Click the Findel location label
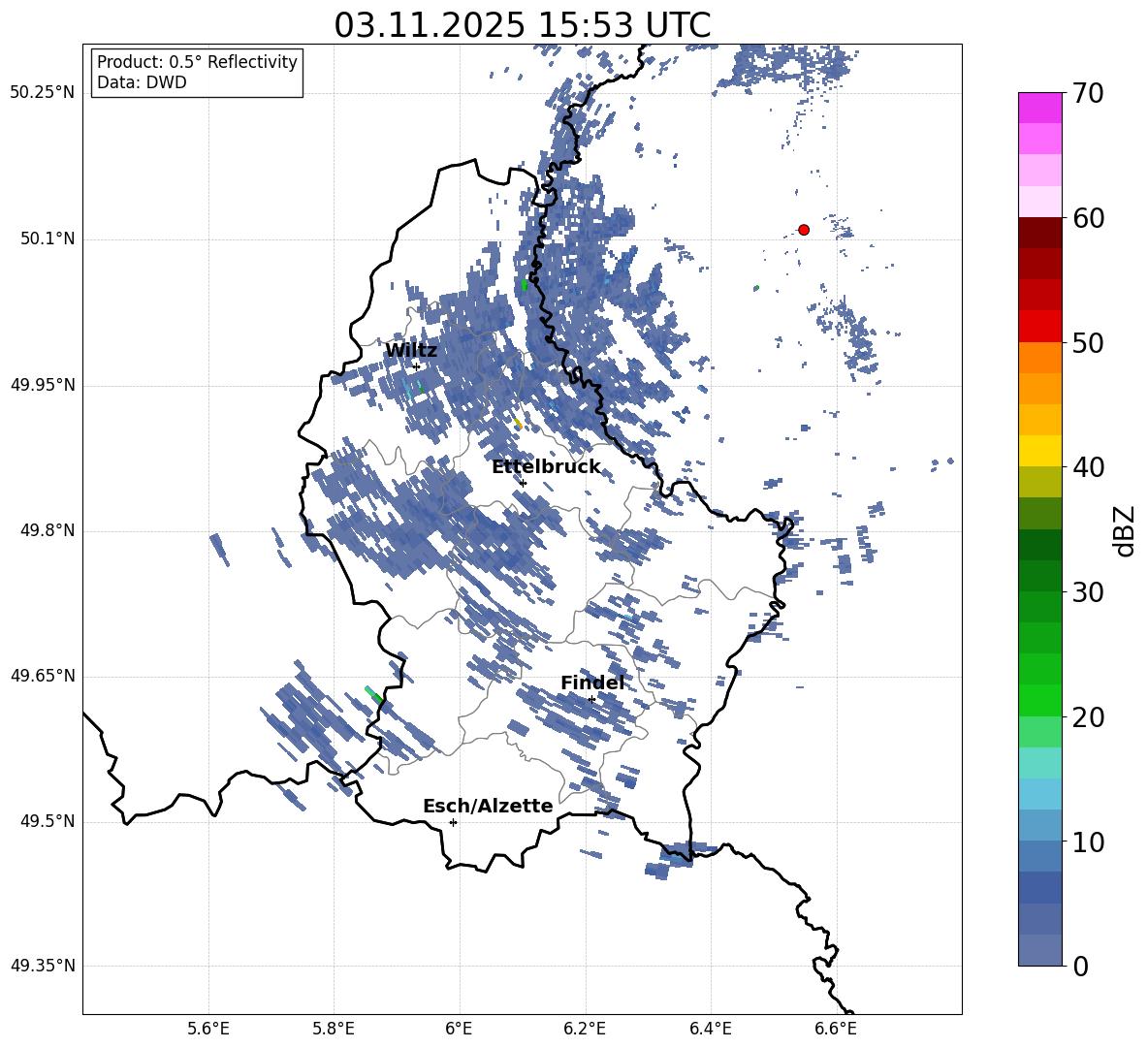The image size is (1148, 1048). pyautogui.click(x=592, y=683)
